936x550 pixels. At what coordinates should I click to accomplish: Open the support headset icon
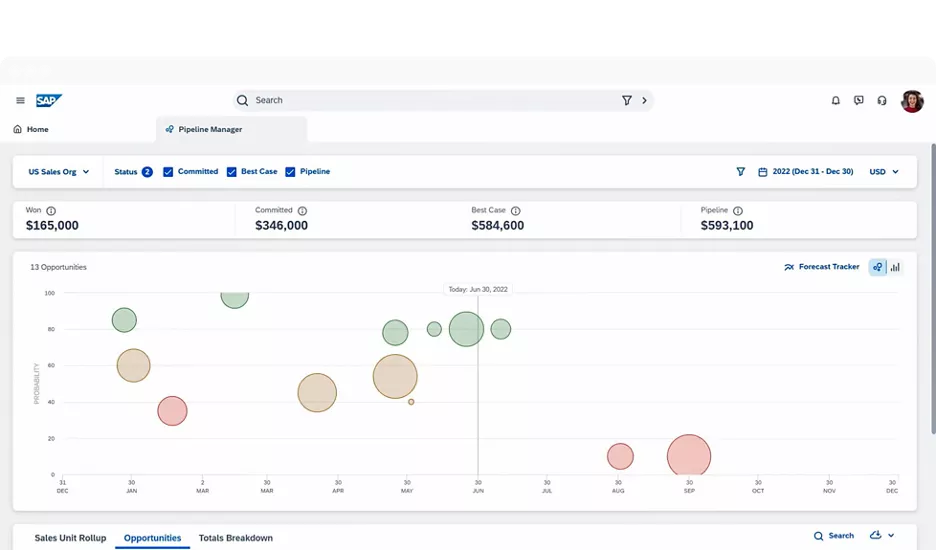tap(882, 100)
